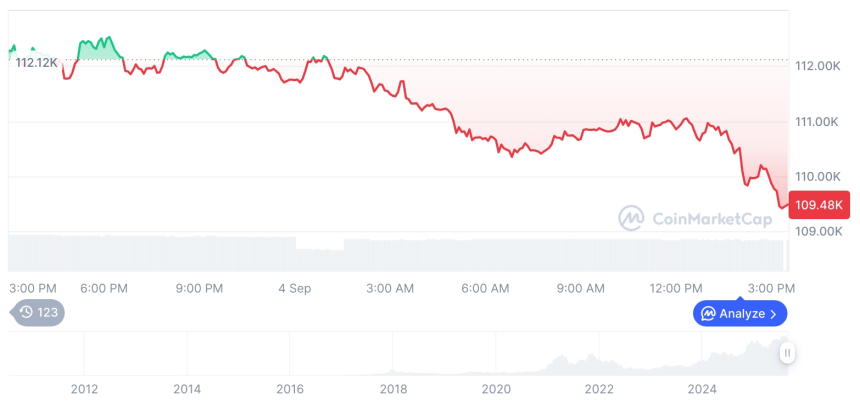Click the 12:00 PM time axis label
Screen dimensions: 860x401
[x=677, y=288]
